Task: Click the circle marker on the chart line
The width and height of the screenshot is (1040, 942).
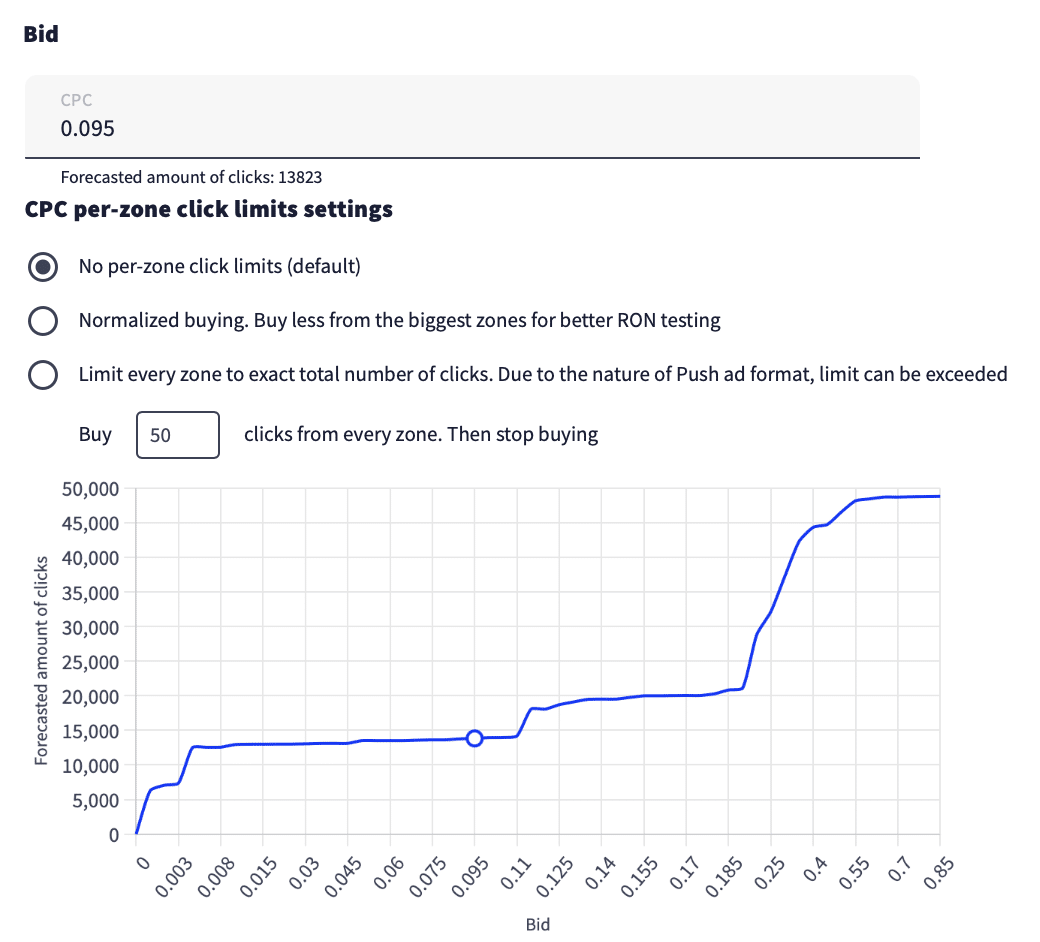Action: [x=475, y=738]
